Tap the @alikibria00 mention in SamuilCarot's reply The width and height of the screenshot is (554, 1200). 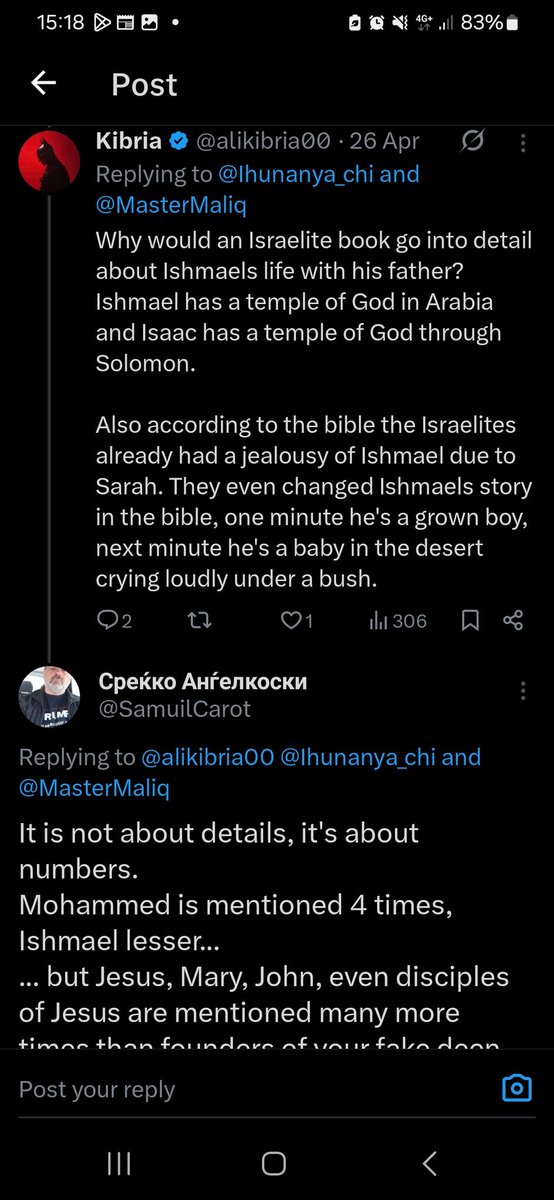tap(208, 757)
